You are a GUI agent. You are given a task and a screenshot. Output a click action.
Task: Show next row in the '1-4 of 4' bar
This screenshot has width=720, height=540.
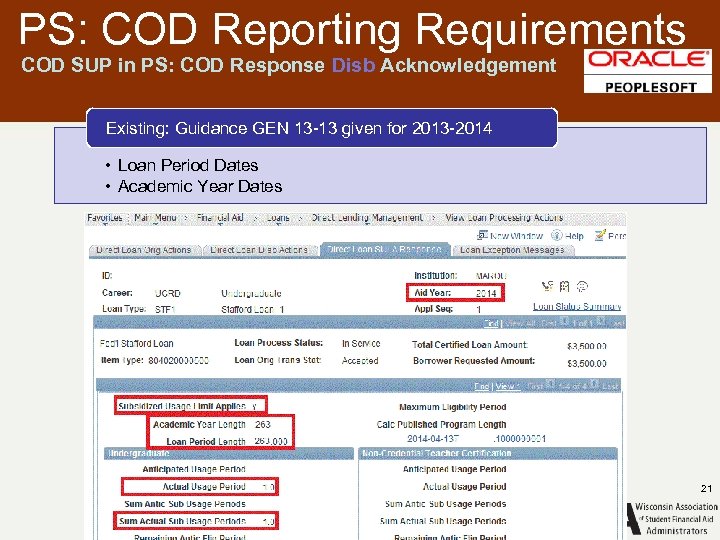pos(594,385)
